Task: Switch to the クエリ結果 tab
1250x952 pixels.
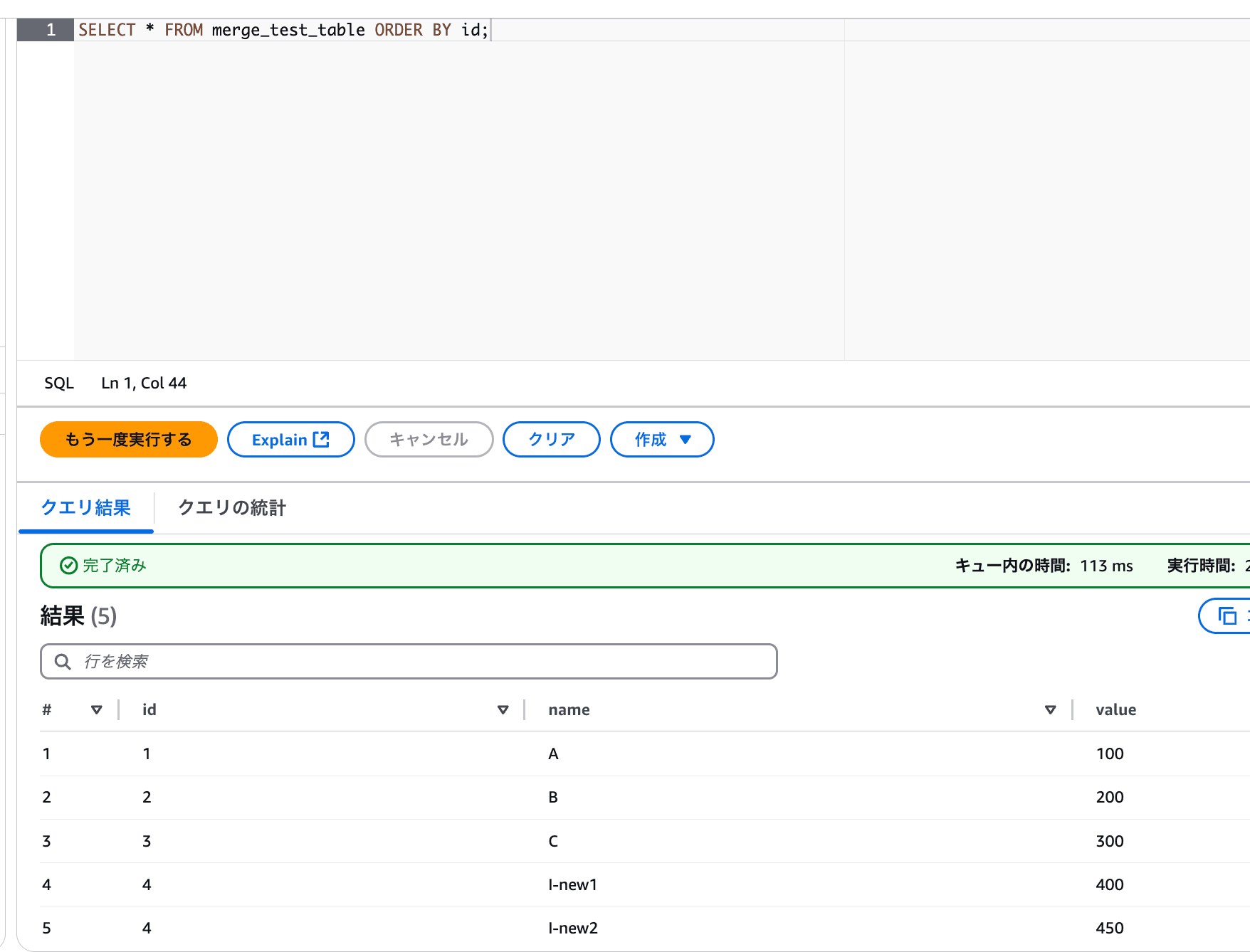Action: (x=86, y=507)
